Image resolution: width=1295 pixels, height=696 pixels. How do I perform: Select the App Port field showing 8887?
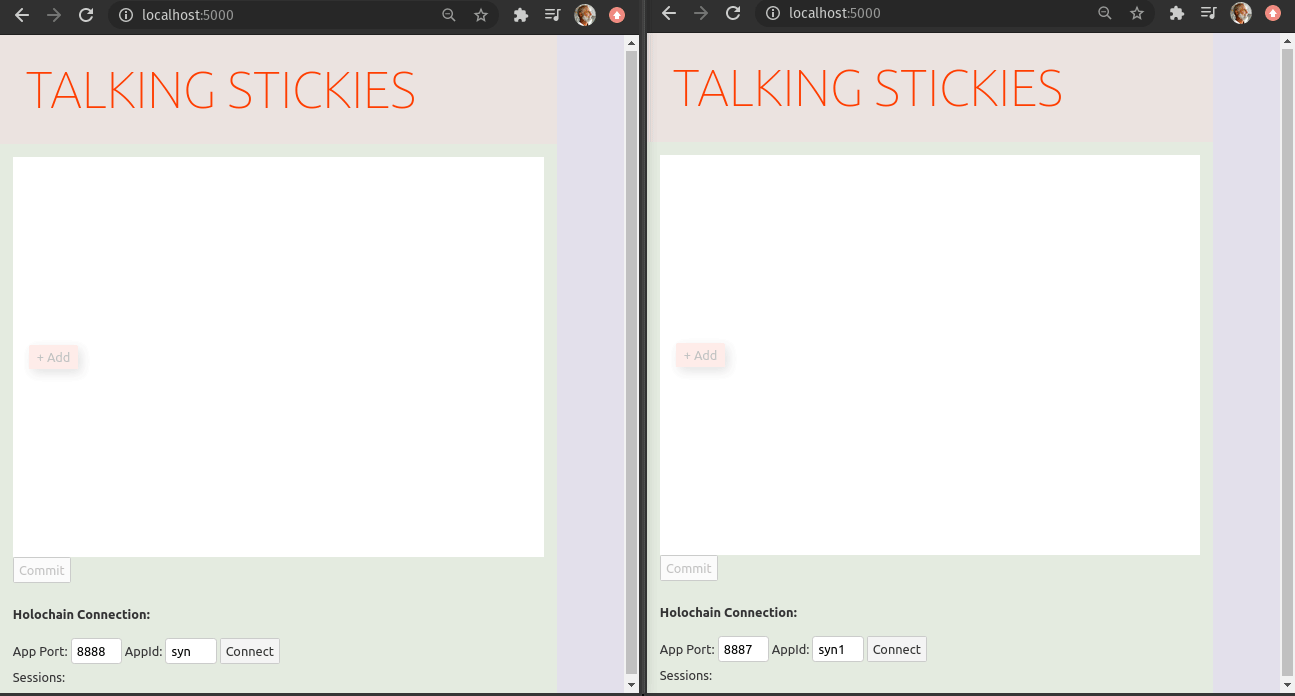click(743, 648)
